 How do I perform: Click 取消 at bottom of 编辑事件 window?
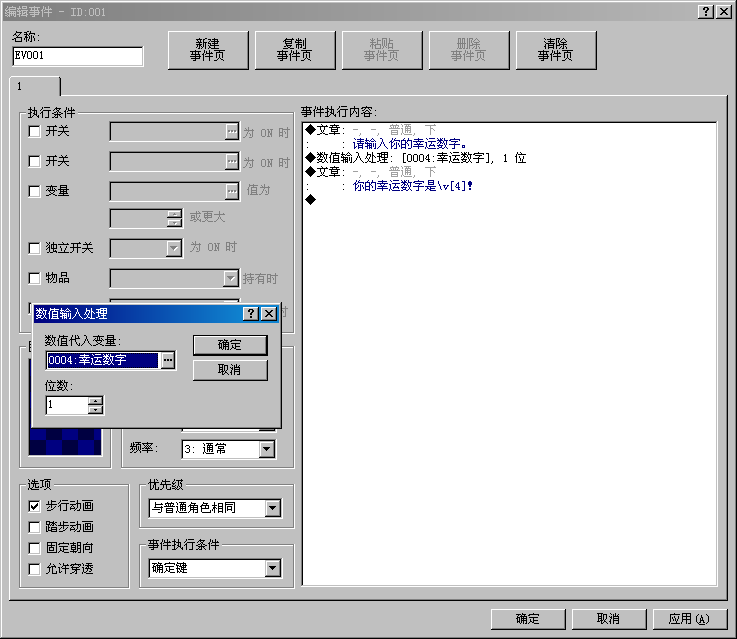click(609, 619)
